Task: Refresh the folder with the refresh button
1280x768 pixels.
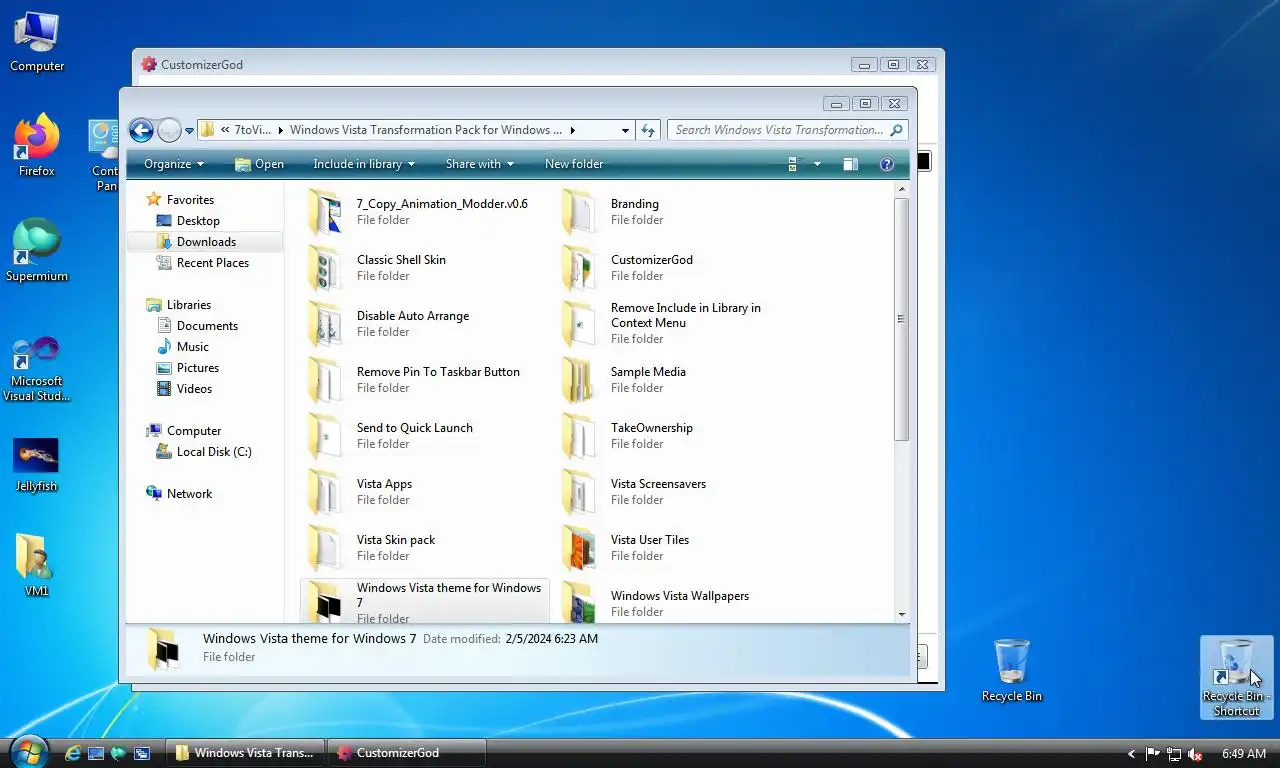Action: [x=648, y=130]
